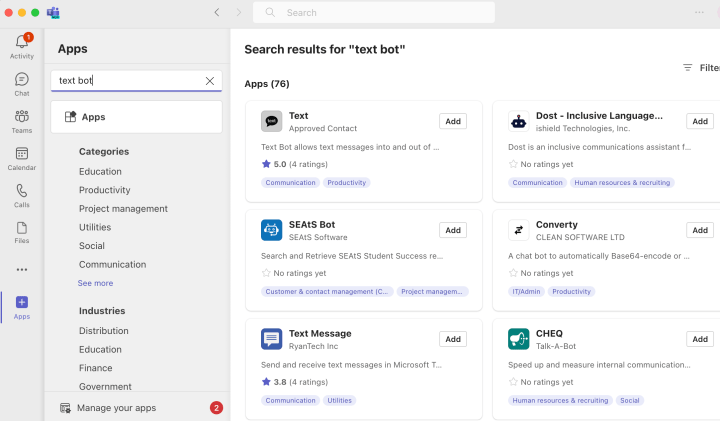Add the Text app

[x=453, y=121]
